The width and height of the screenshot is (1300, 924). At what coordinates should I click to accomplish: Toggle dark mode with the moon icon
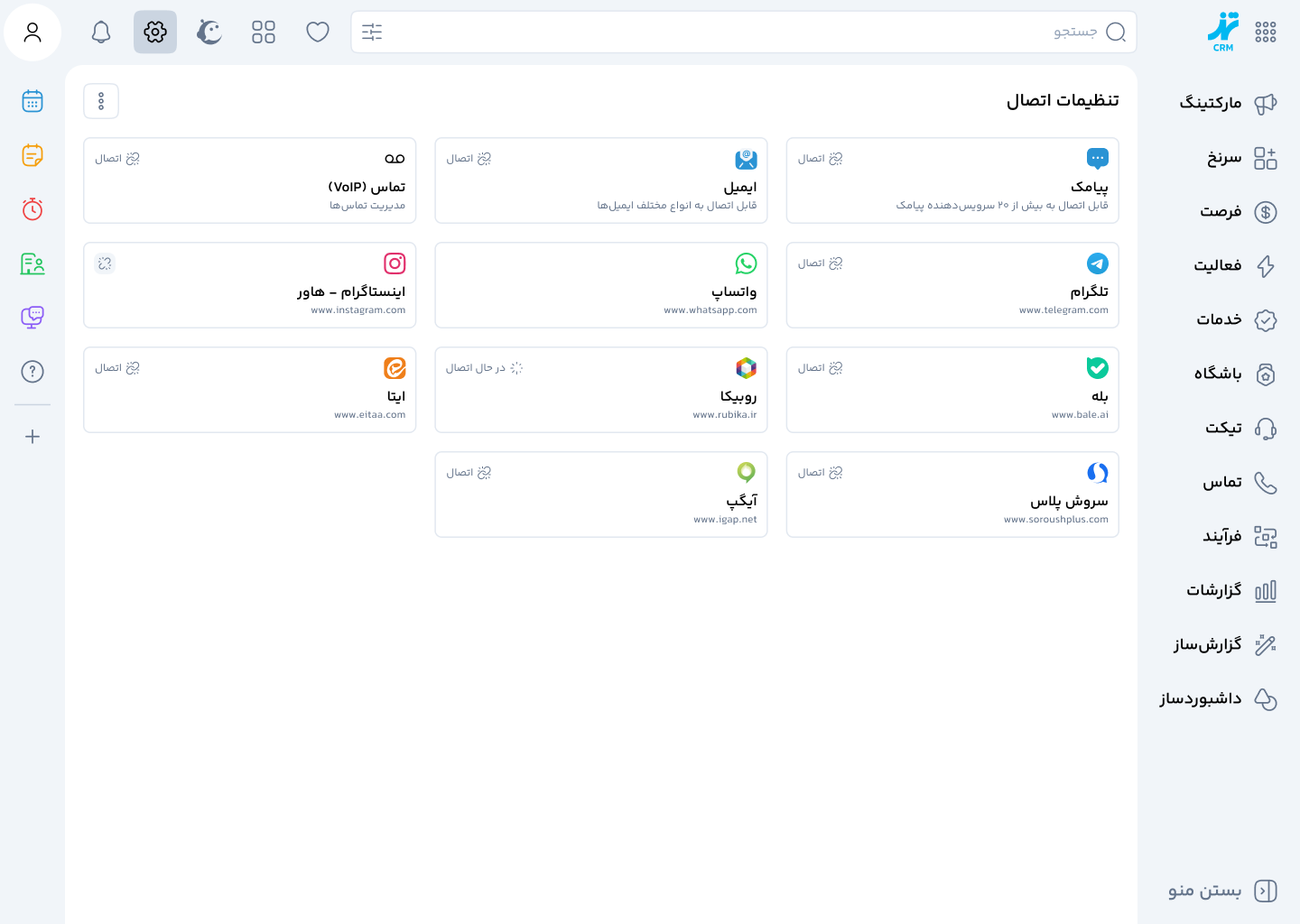[209, 32]
